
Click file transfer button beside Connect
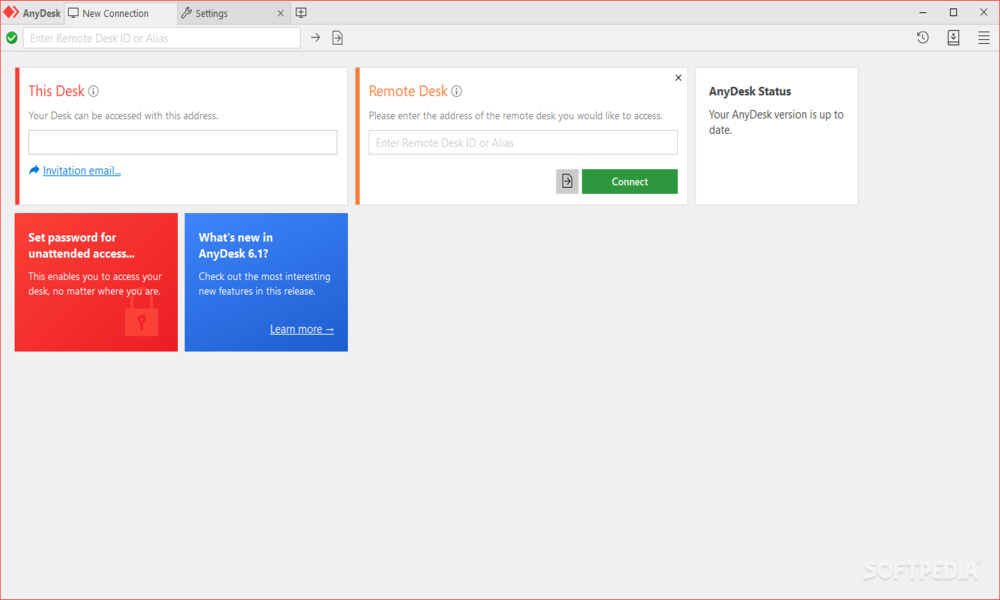(x=567, y=181)
